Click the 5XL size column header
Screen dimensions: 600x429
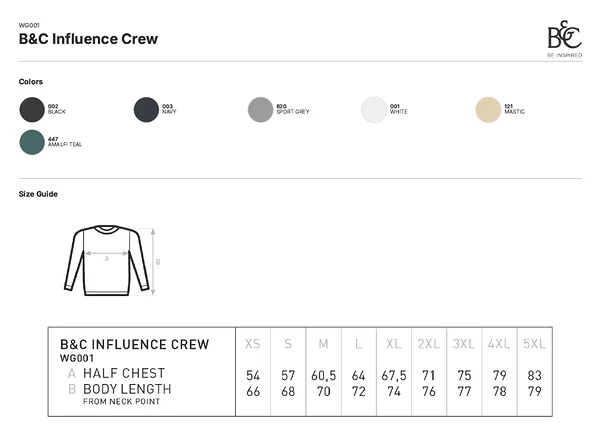tap(534, 344)
